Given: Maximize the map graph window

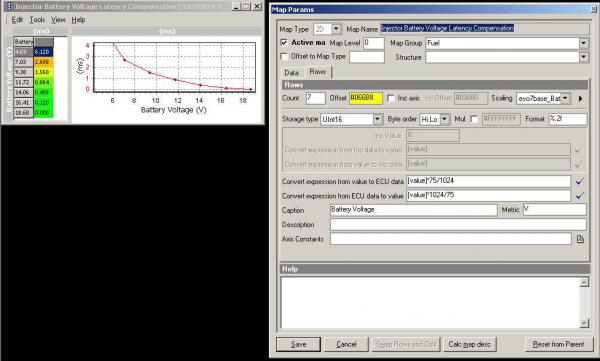Looking at the screenshot, I should tap(246, 7).
